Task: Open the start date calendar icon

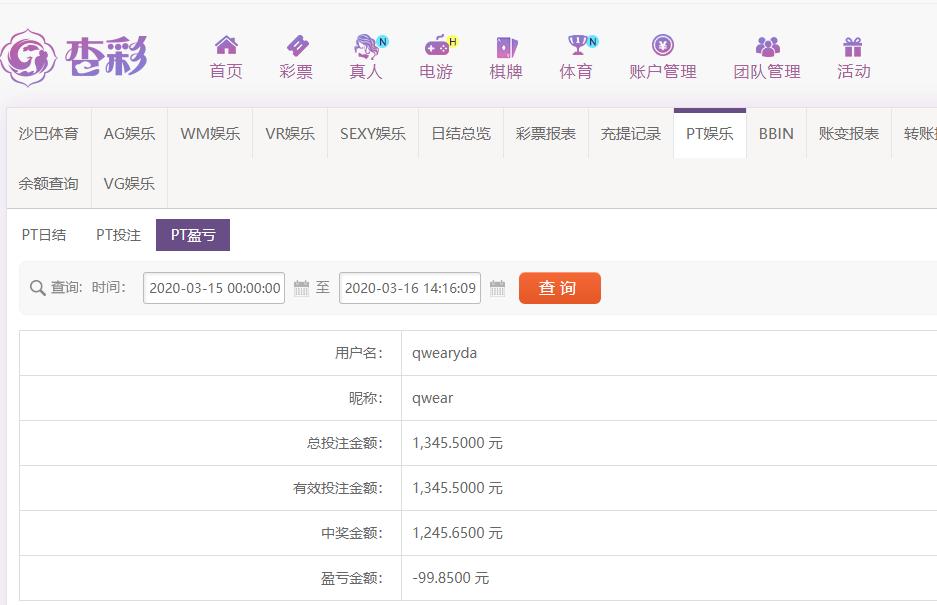Action: (x=302, y=288)
